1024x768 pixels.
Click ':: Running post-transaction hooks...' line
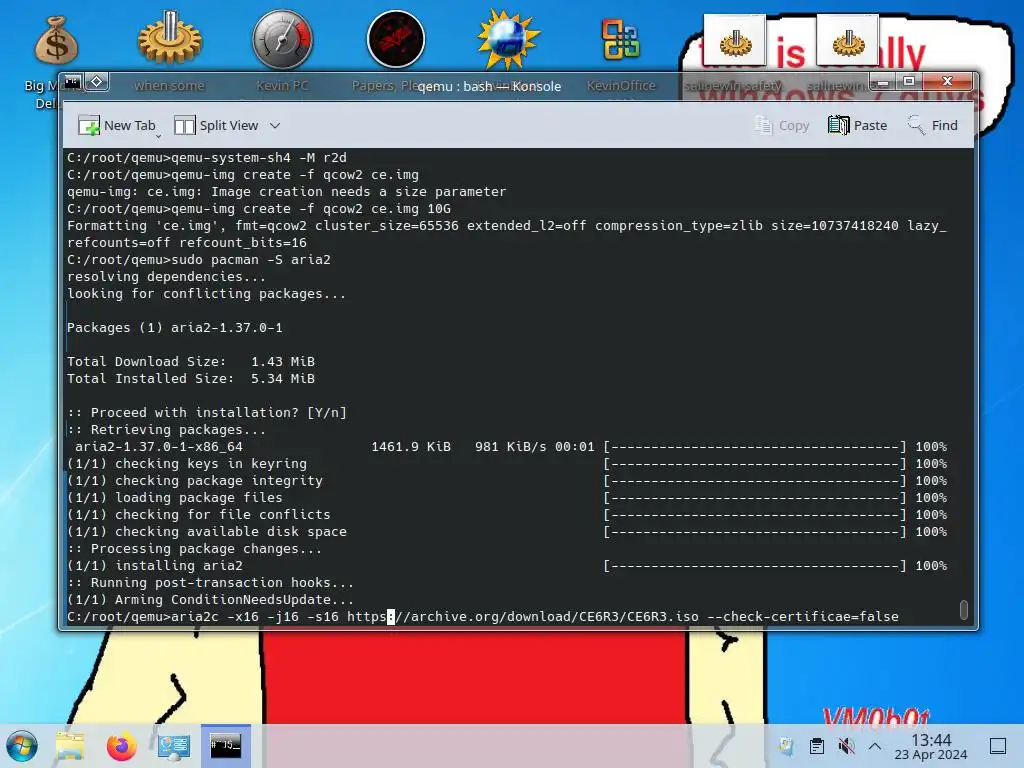[x=210, y=583]
